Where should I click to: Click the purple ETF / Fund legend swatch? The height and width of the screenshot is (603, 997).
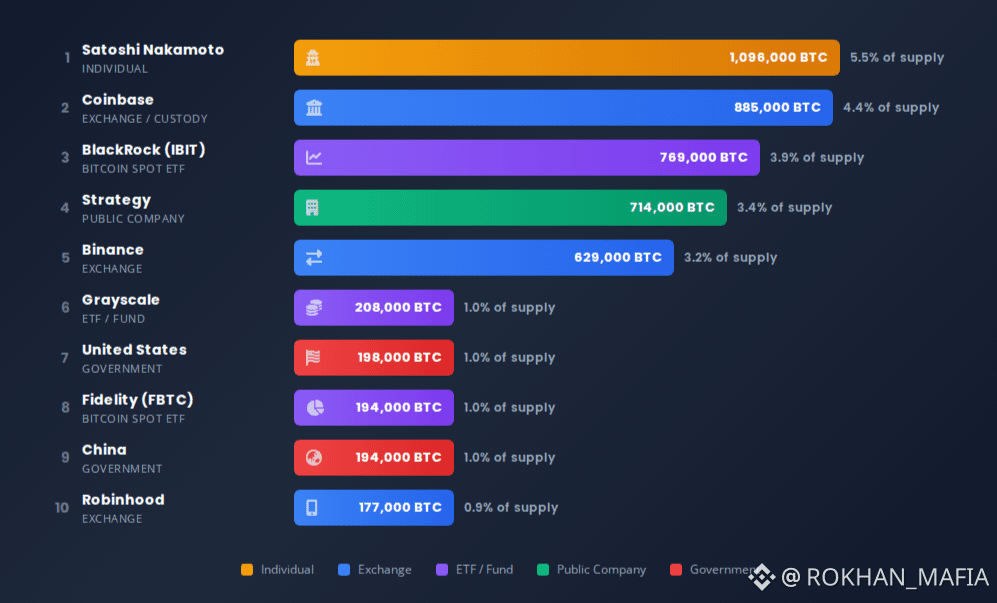pyautogui.click(x=442, y=569)
